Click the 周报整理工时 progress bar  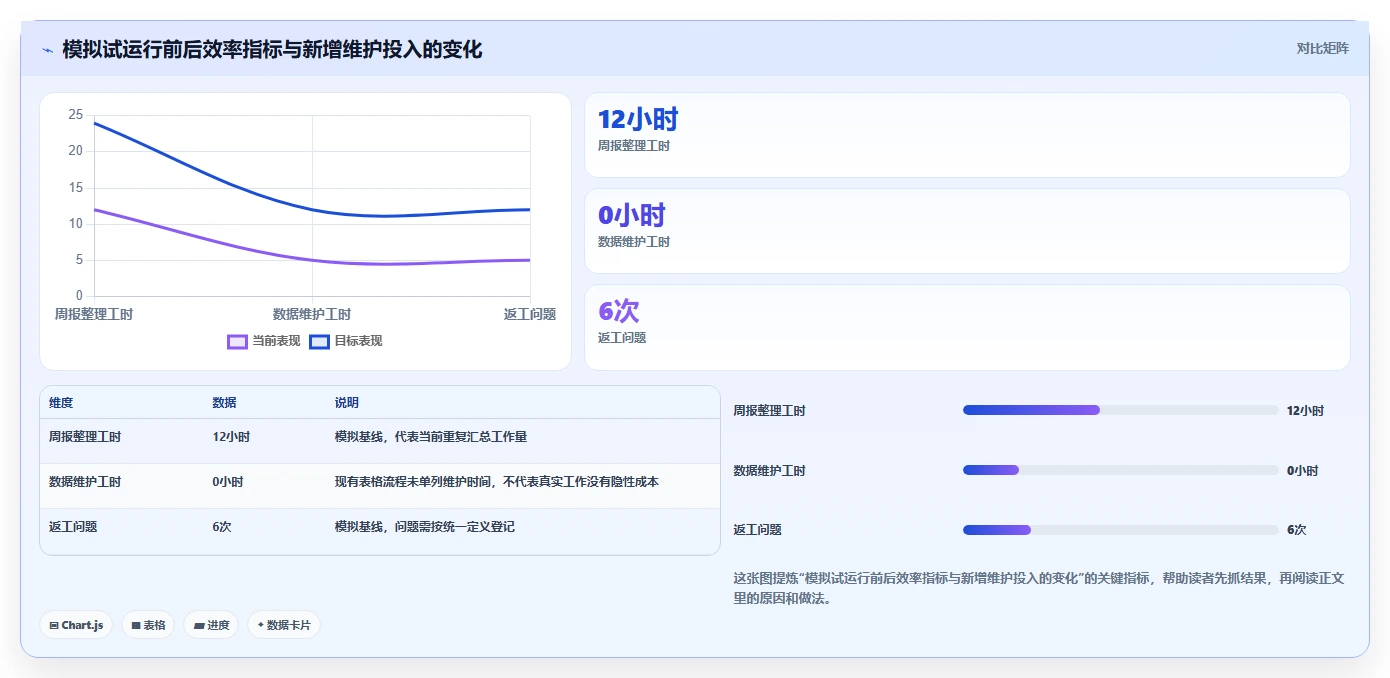[1120, 410]
